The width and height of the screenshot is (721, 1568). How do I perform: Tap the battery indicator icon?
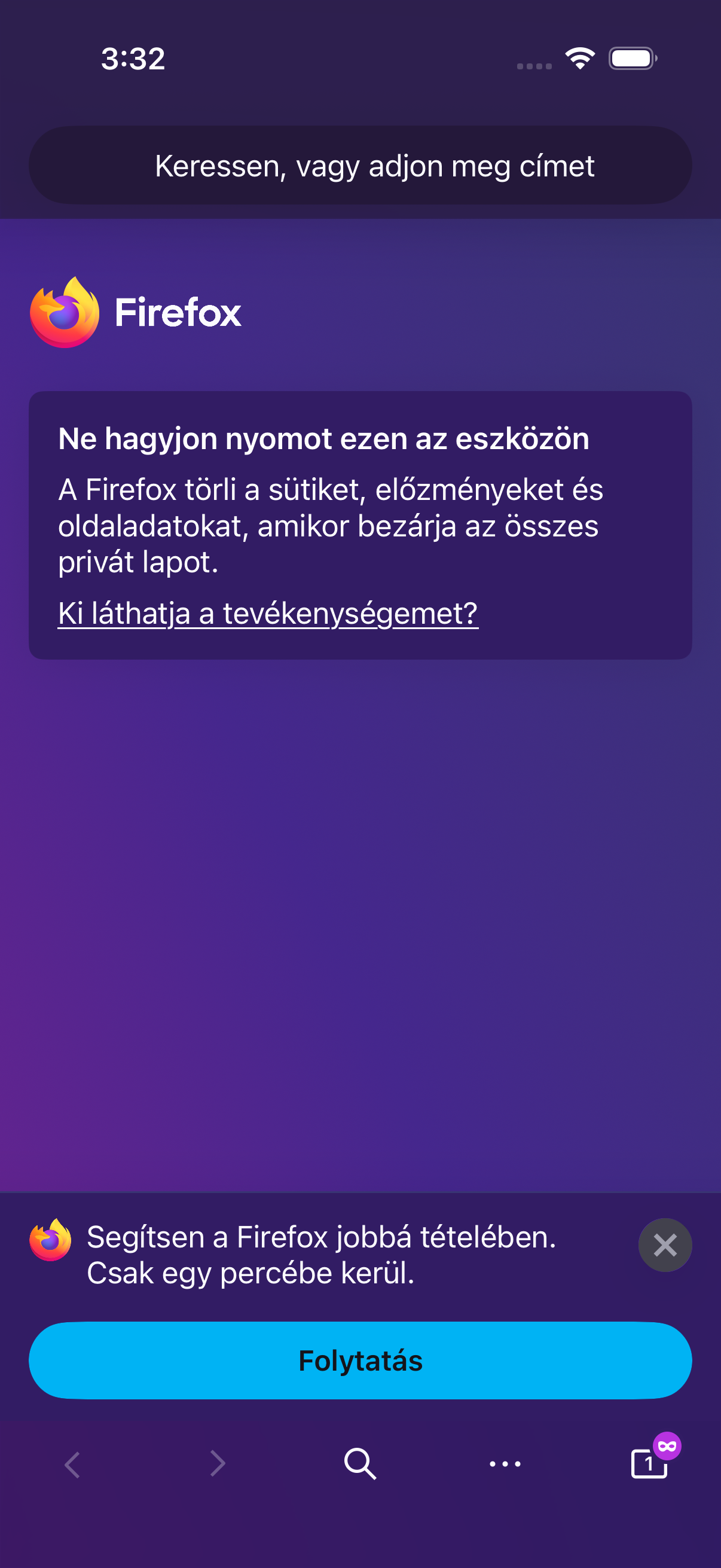(x=633, y=59)
